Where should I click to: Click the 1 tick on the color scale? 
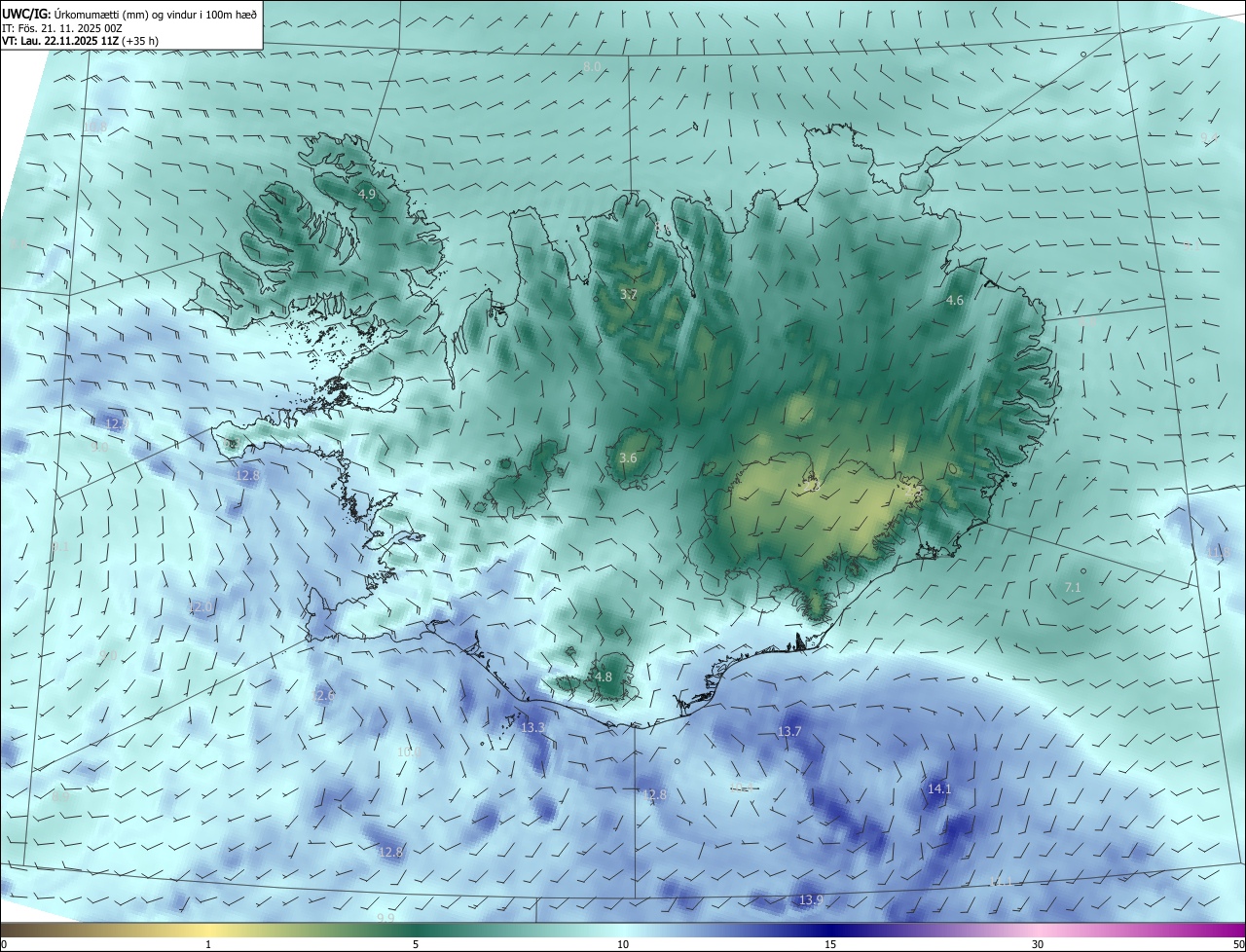(x=208, y=944)
